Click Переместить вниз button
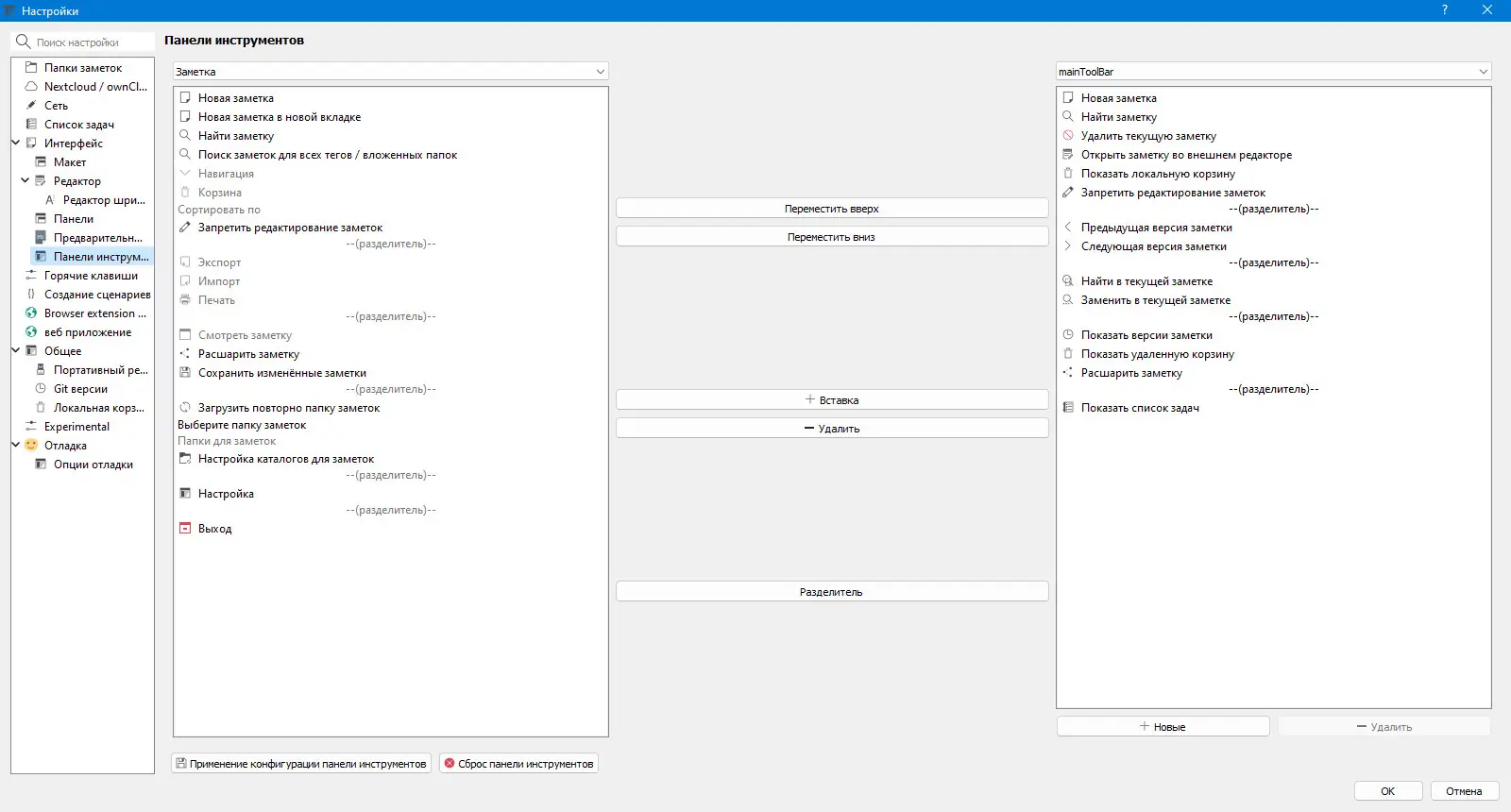This screenshot has height=812, width=1511. pos(832,237)
